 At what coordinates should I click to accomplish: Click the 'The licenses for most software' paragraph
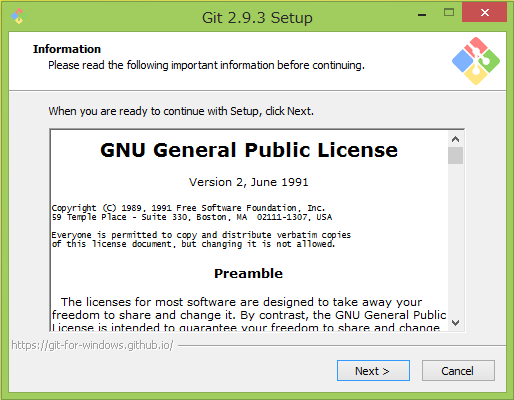coord(249,314)
